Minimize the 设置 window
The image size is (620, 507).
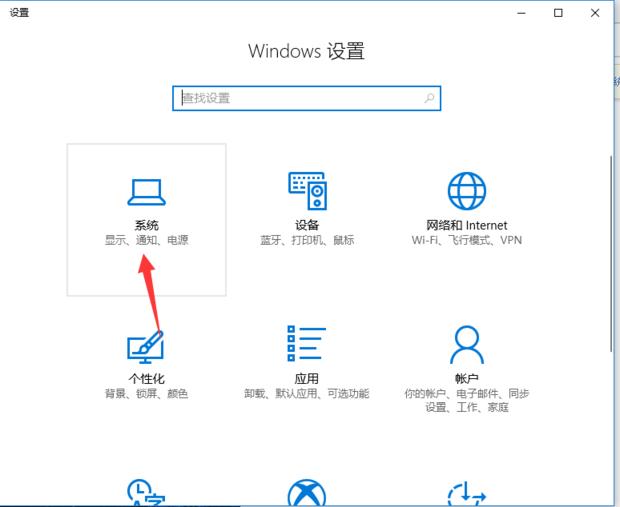point(522,13)
